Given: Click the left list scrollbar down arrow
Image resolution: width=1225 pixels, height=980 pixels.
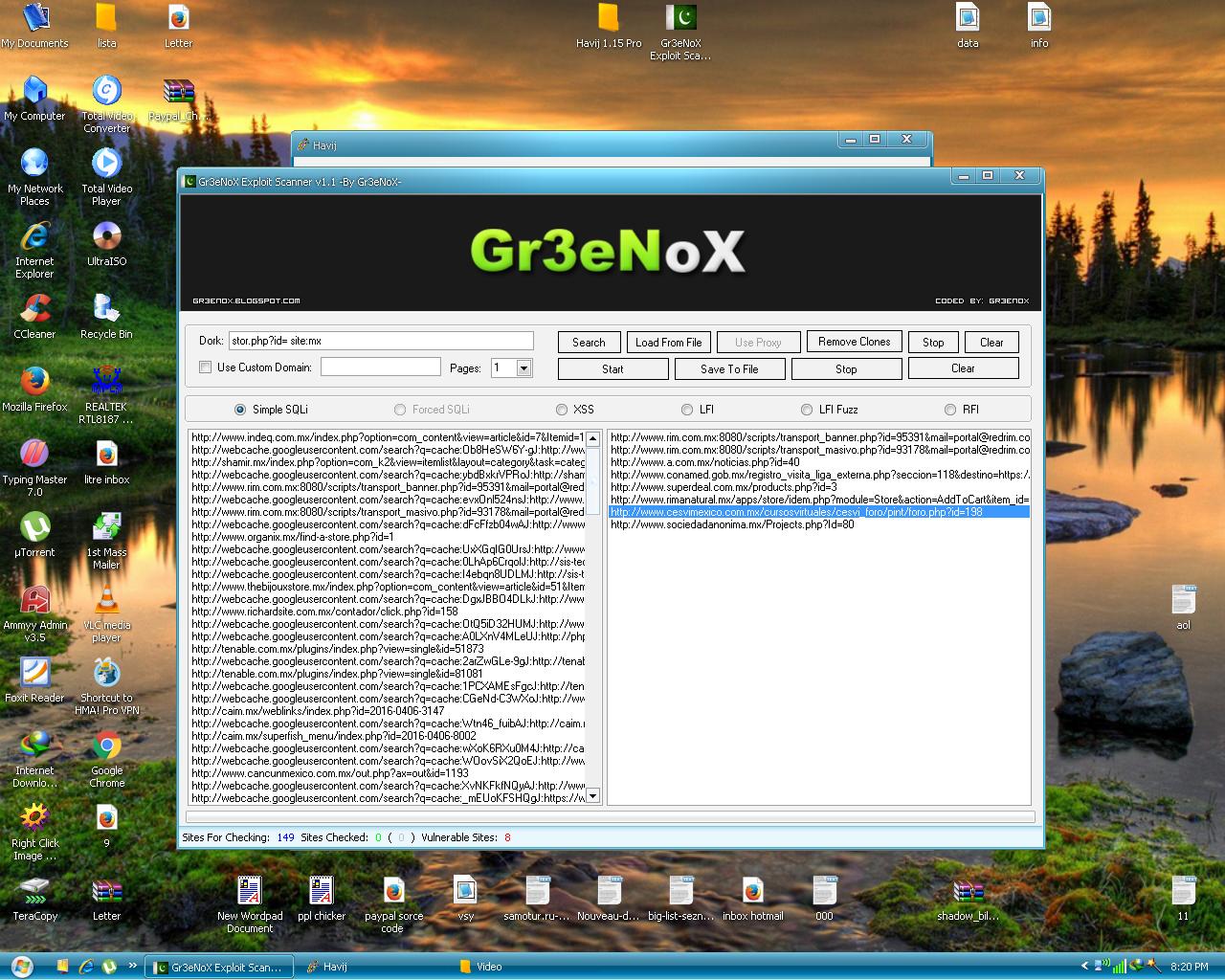Looking at the screenshot, I should coord(592,796).
